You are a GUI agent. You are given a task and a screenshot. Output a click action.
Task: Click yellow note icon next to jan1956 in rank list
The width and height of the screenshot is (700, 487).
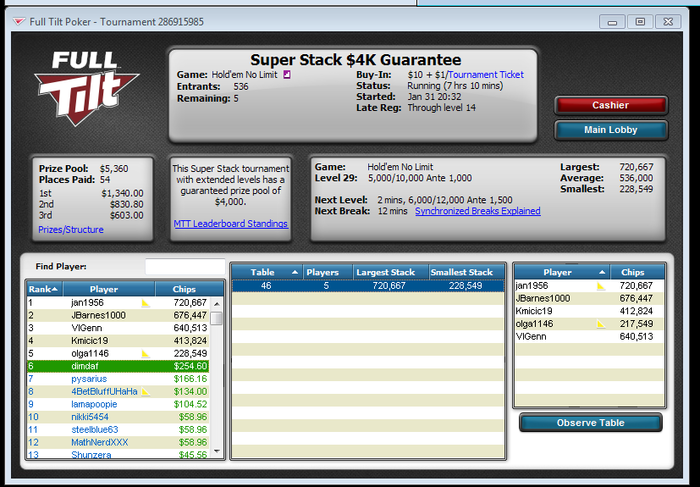[x=146, y=303]
